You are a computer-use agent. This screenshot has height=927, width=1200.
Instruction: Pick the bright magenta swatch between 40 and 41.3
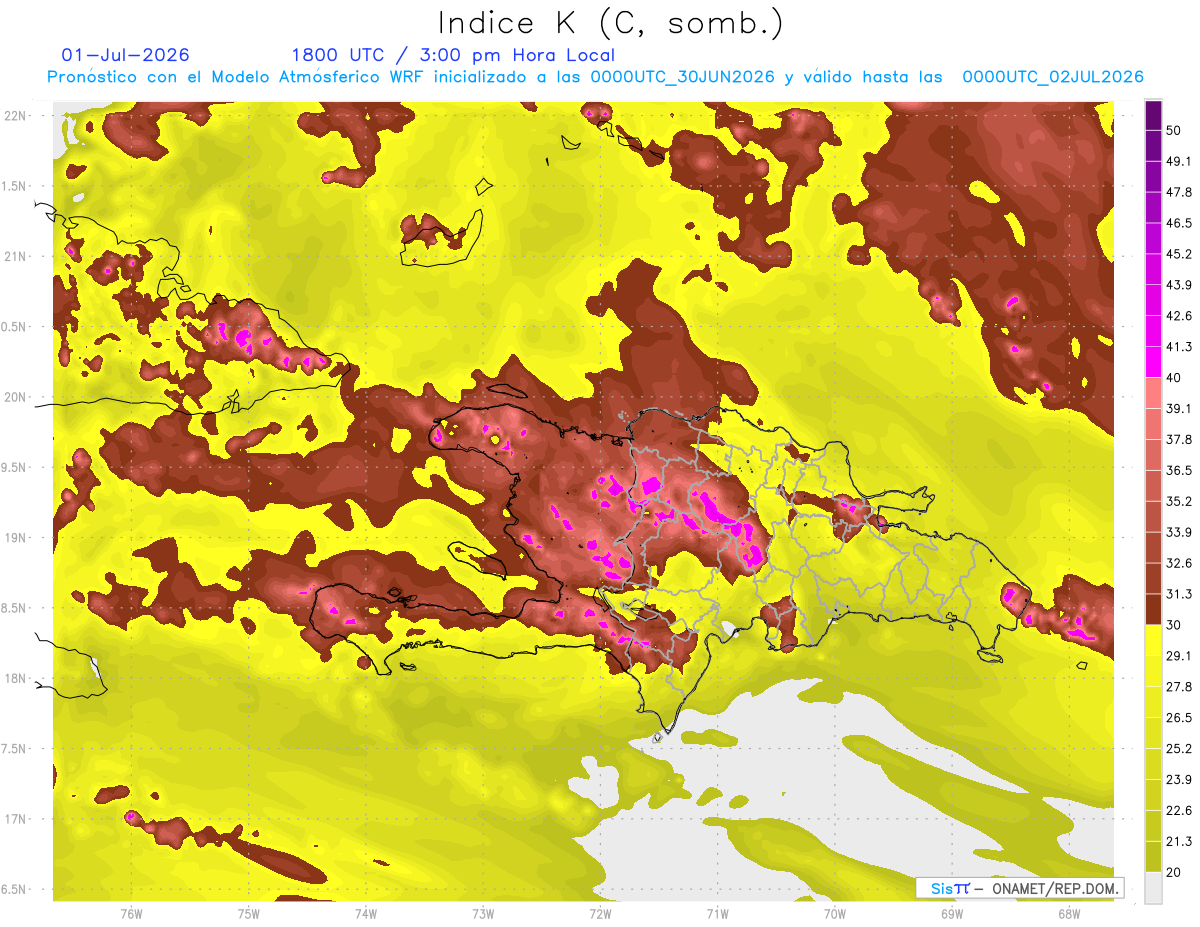1153,363
